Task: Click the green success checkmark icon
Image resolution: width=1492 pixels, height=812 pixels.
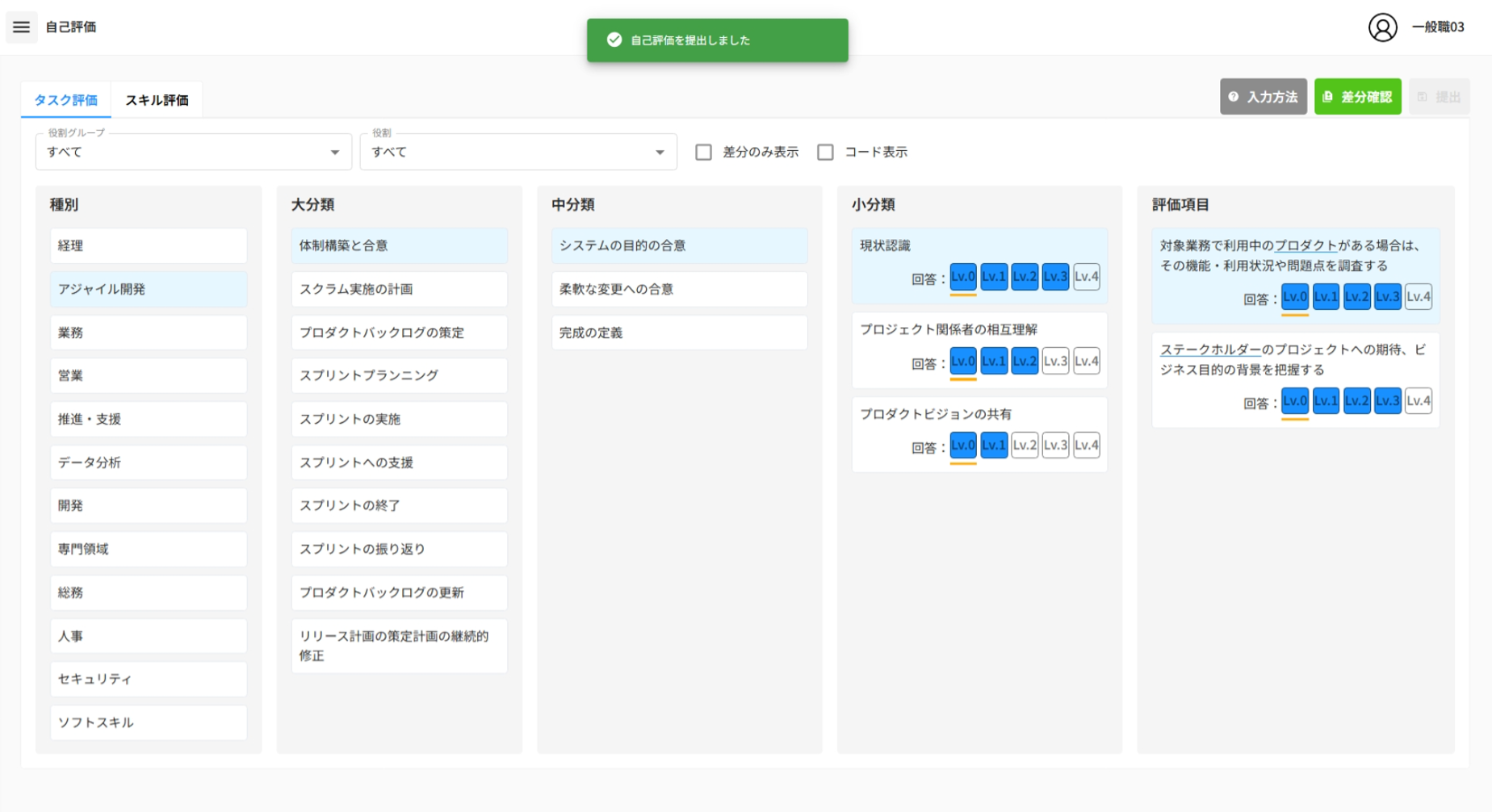Action: coord(614,40)
